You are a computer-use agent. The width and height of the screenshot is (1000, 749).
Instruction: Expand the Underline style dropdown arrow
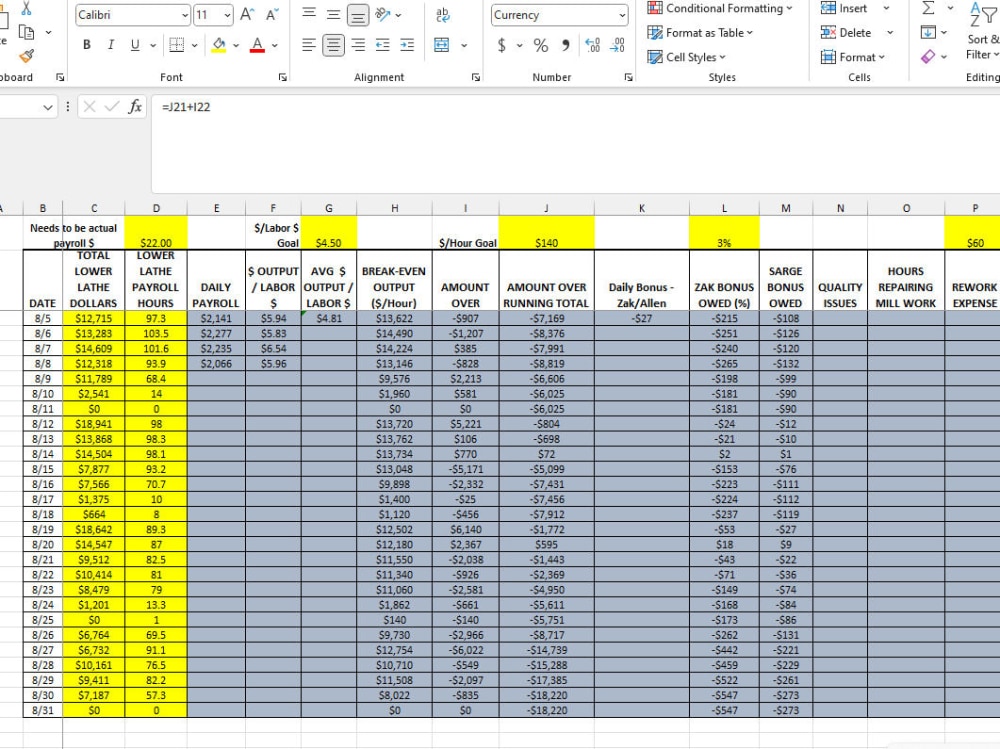click(x=153, y=45)
